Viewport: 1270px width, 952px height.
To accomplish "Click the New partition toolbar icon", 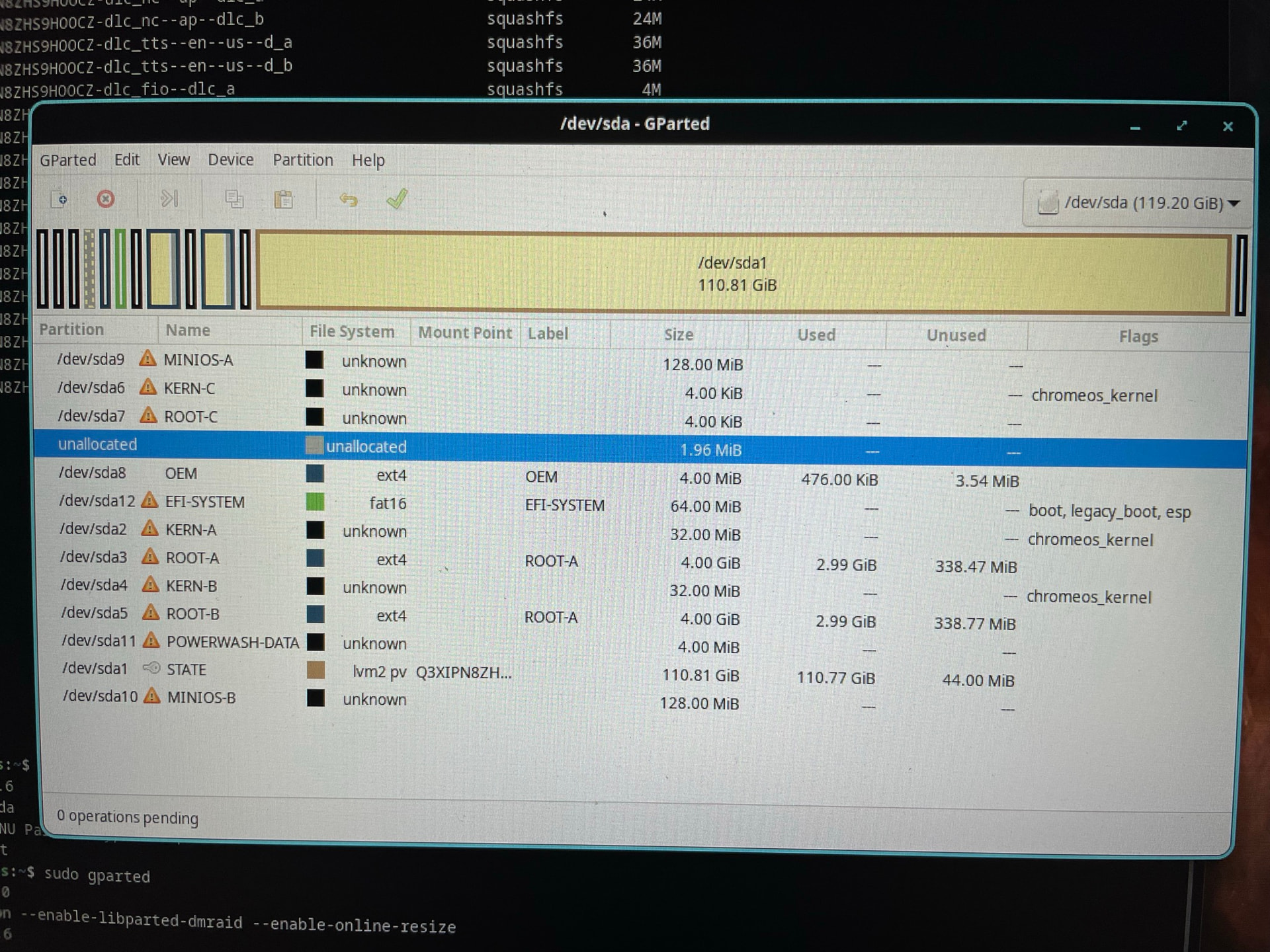I will click(x=60, y=199).
